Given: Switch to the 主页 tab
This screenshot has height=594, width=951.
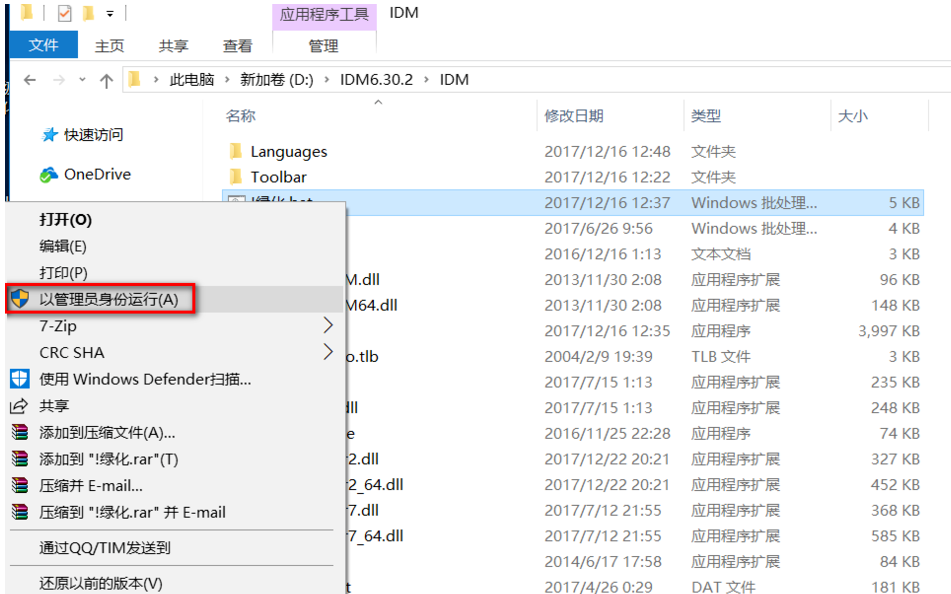Looking at the screenshot, I should pos(109,46).
